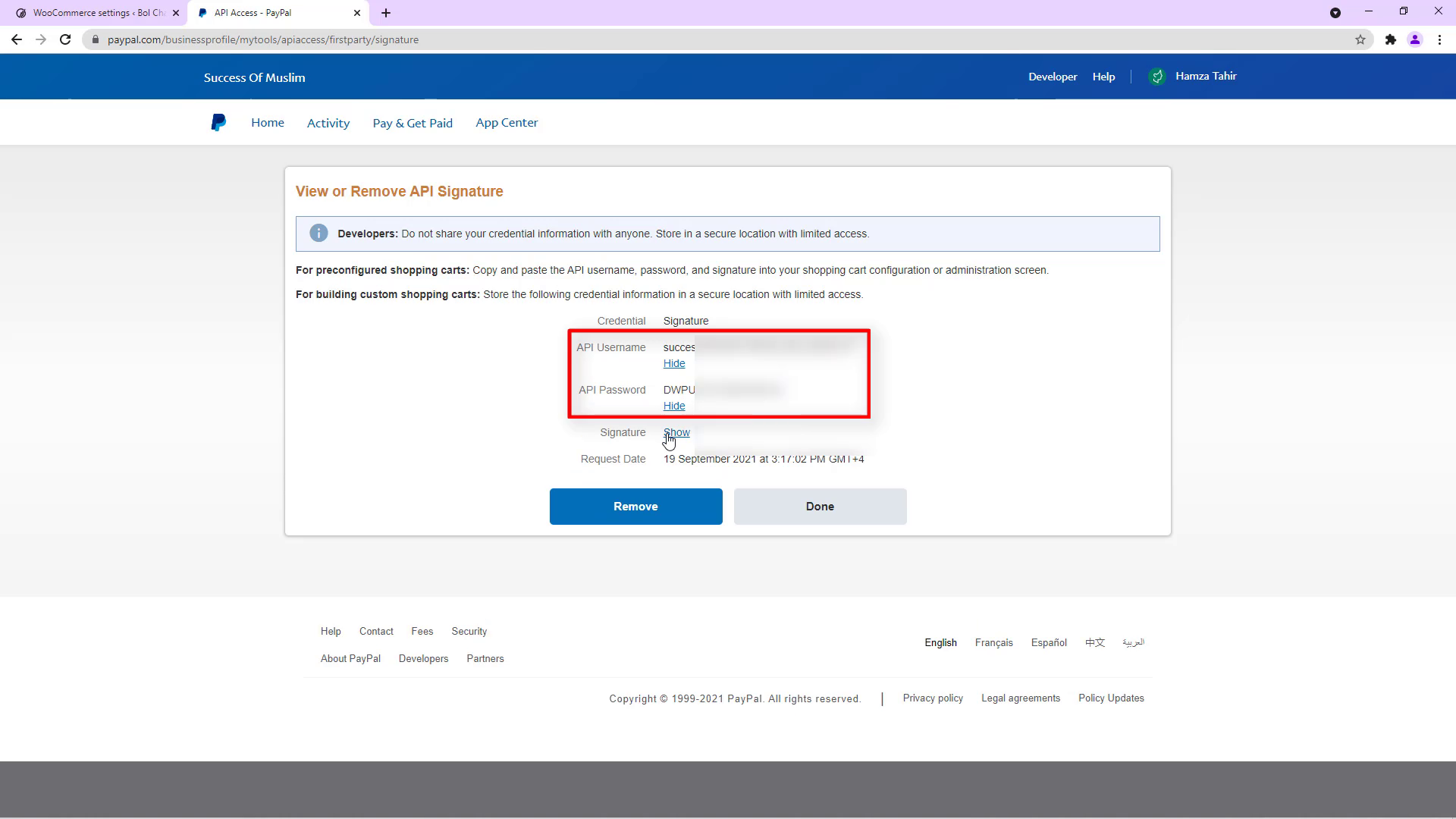
Task: Reload the PayPal page
Action: [x=65, y=39]
